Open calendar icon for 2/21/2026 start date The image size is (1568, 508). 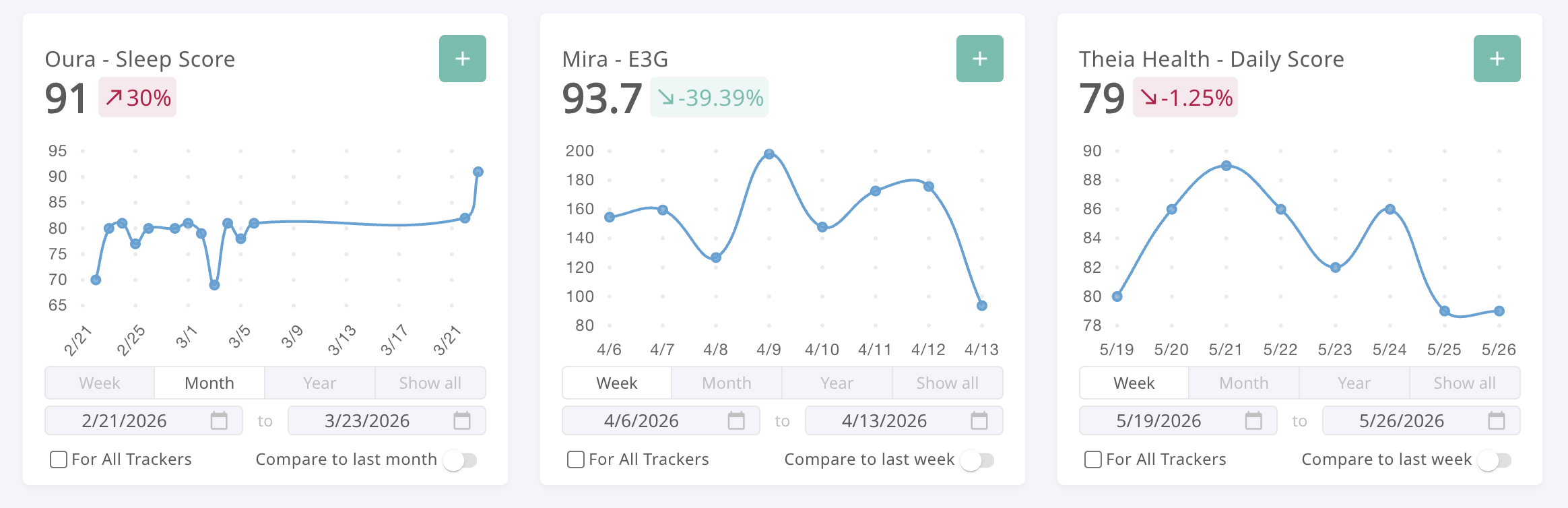219,420
